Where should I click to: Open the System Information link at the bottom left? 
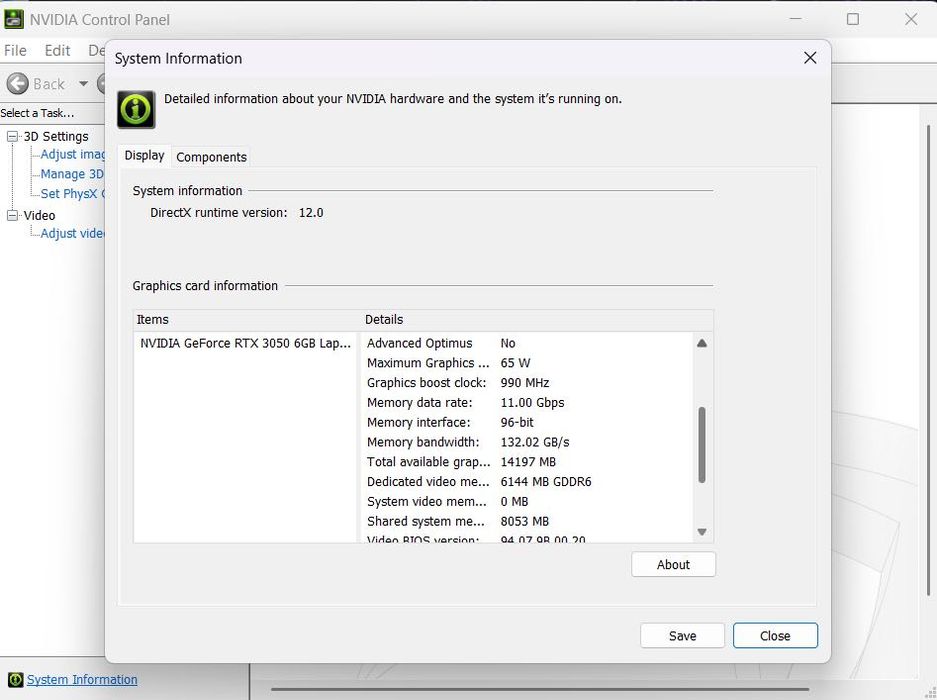pyautogui.click(x=82, y=680)
